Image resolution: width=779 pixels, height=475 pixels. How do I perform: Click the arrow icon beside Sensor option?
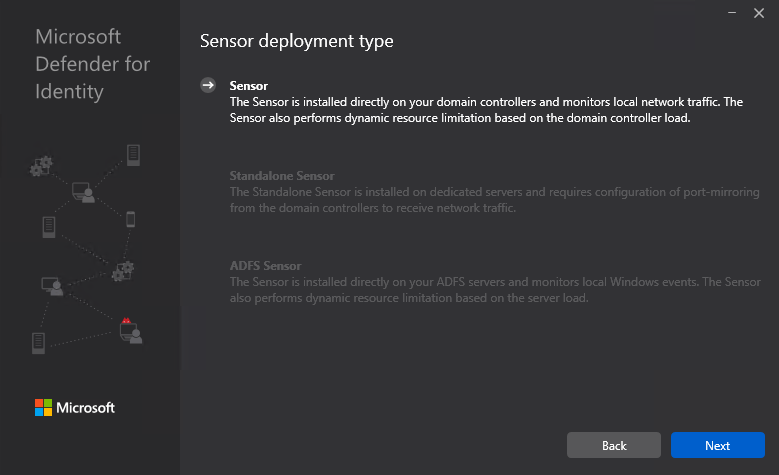(208, 86)
